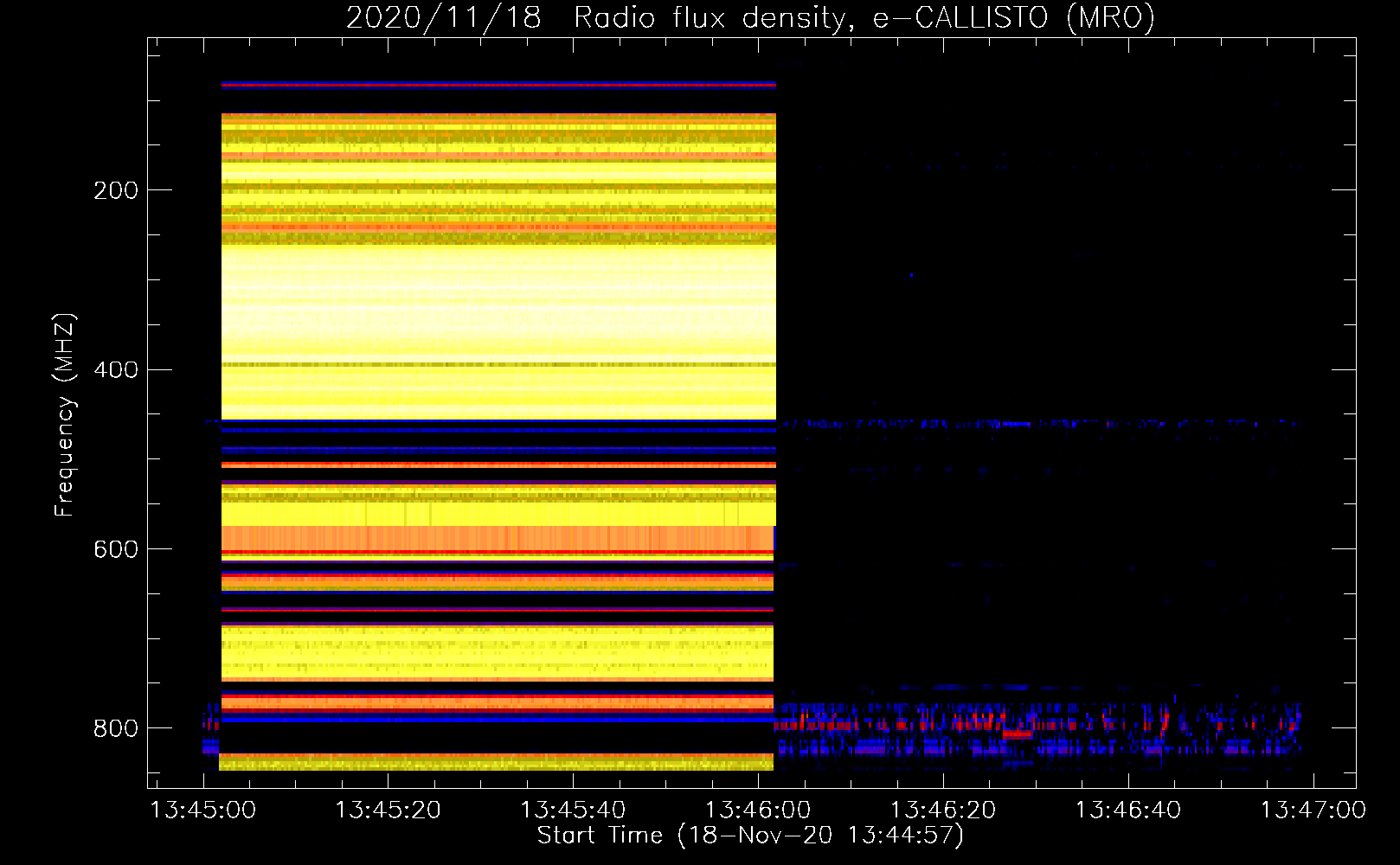Select the 400 frequency tick label
This screenshot has width=1400, height=865.
116,370
